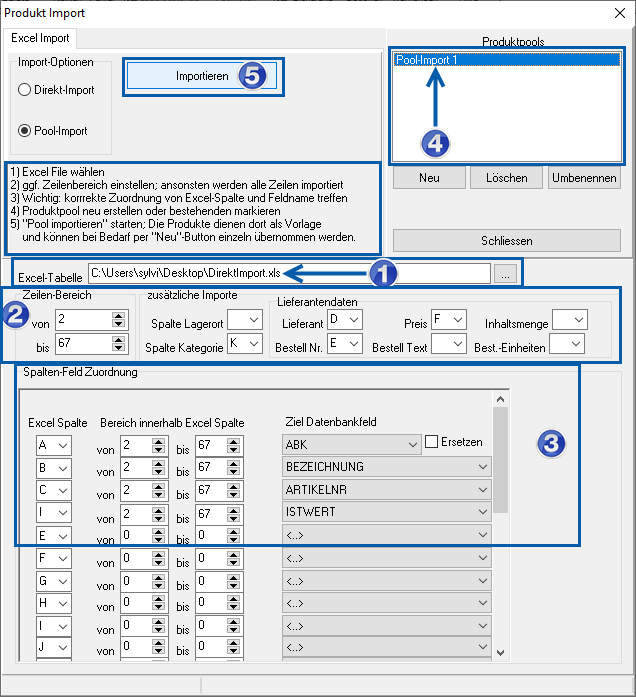The image size is (636, 697).
Task: Tick the Ersetzen checkbox
Action: (431, 442)
